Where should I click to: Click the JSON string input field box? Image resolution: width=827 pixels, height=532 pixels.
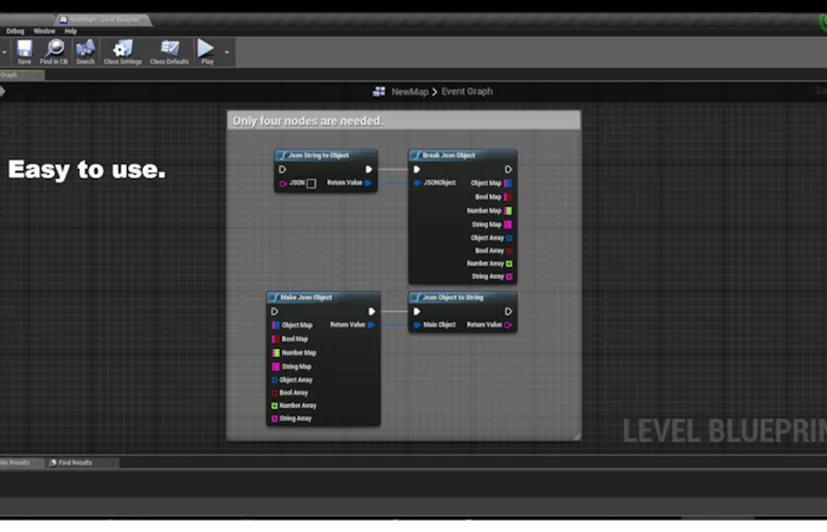click(x=312, y=183)
